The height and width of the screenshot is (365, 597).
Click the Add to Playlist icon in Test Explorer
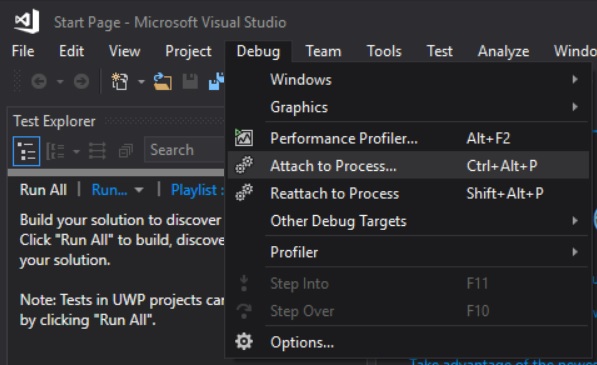click(97, 151)
